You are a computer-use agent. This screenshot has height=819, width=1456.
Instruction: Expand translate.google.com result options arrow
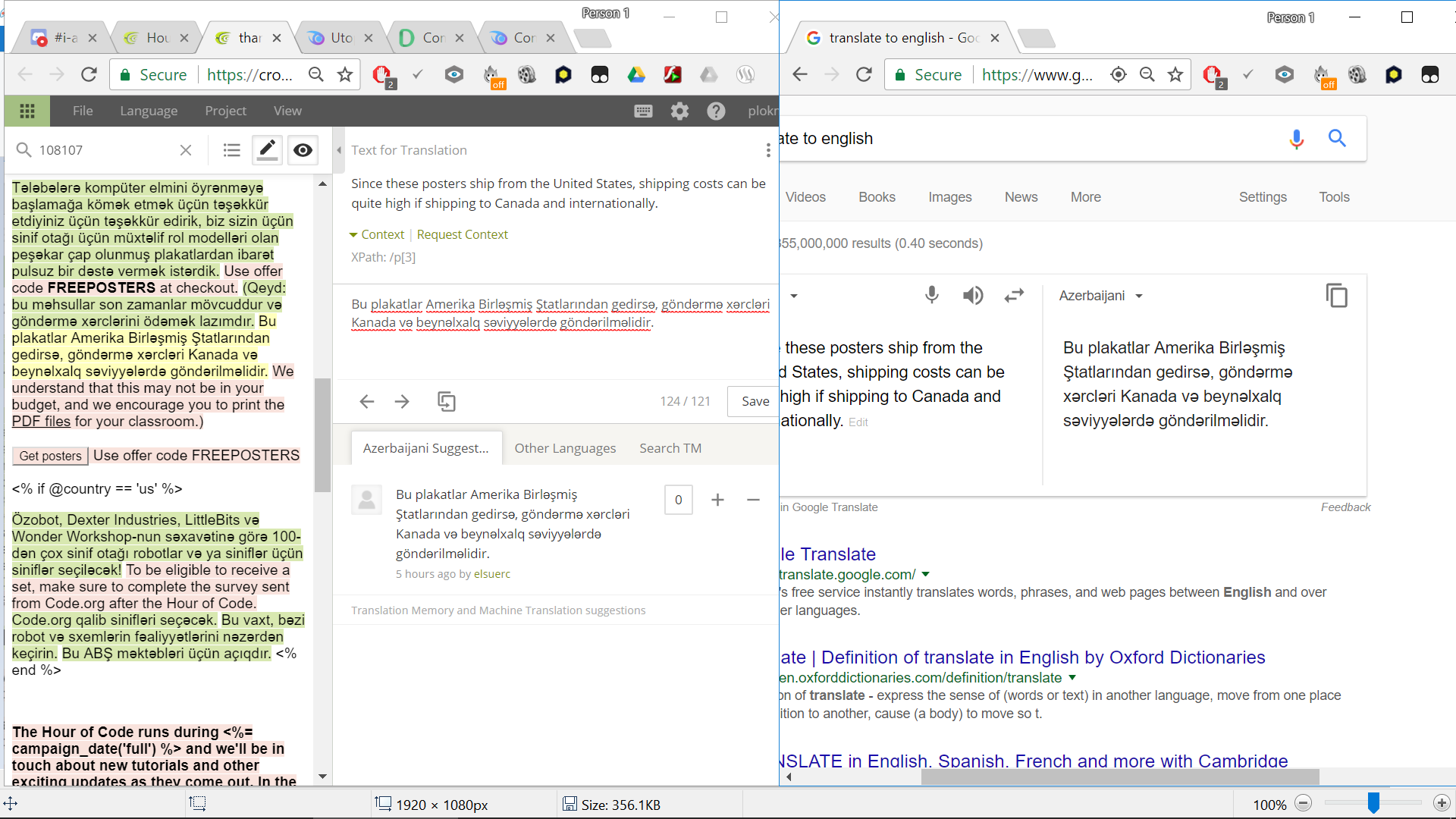[925, 574]
